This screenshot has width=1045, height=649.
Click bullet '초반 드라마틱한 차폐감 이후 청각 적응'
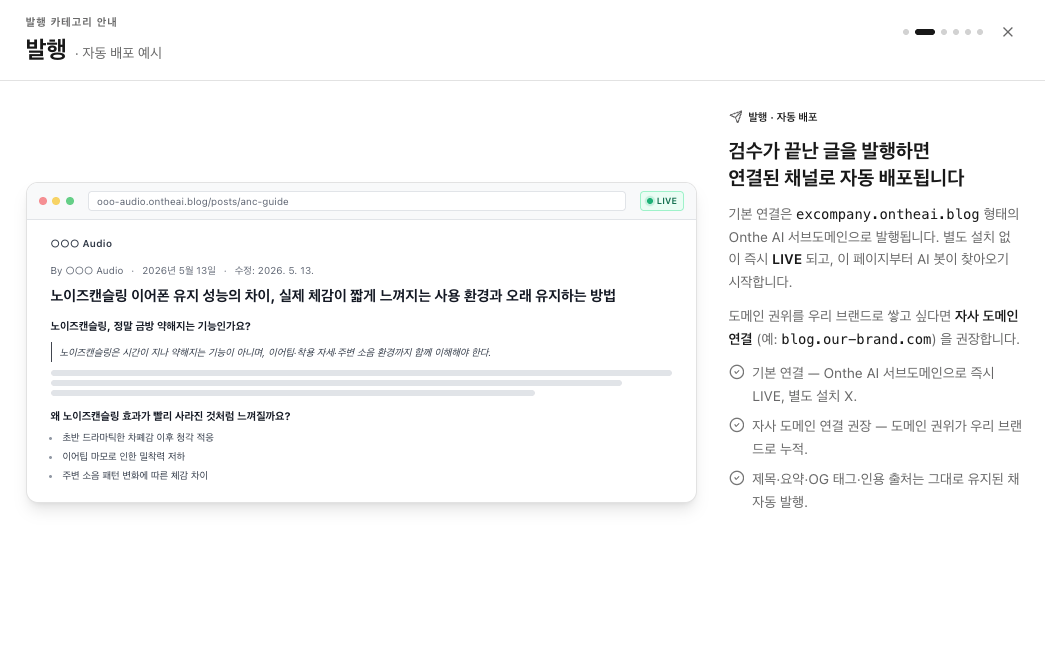(x=138, y=437)
